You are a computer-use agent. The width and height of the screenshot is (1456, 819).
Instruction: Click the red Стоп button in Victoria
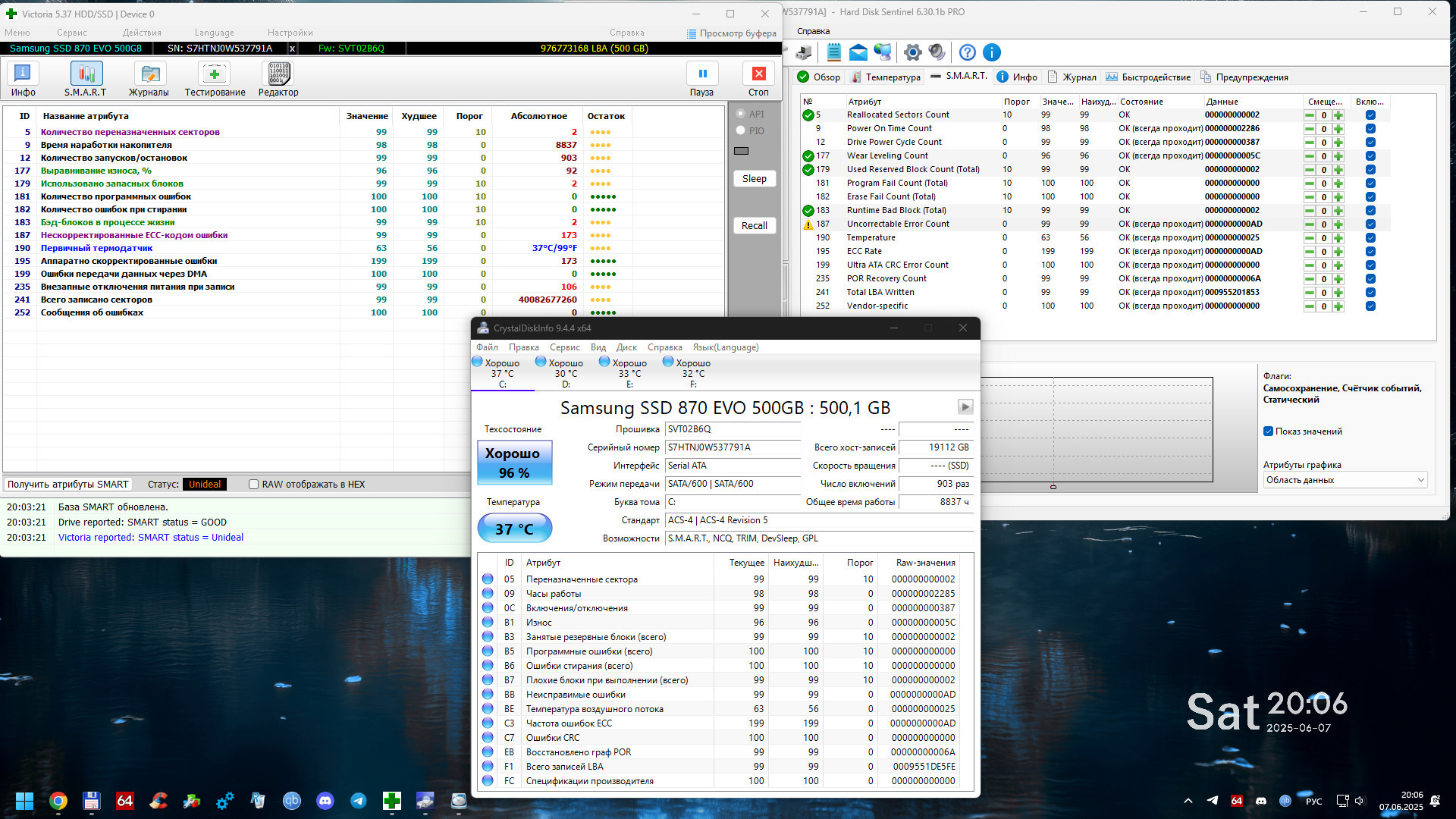tap(758, 79)
